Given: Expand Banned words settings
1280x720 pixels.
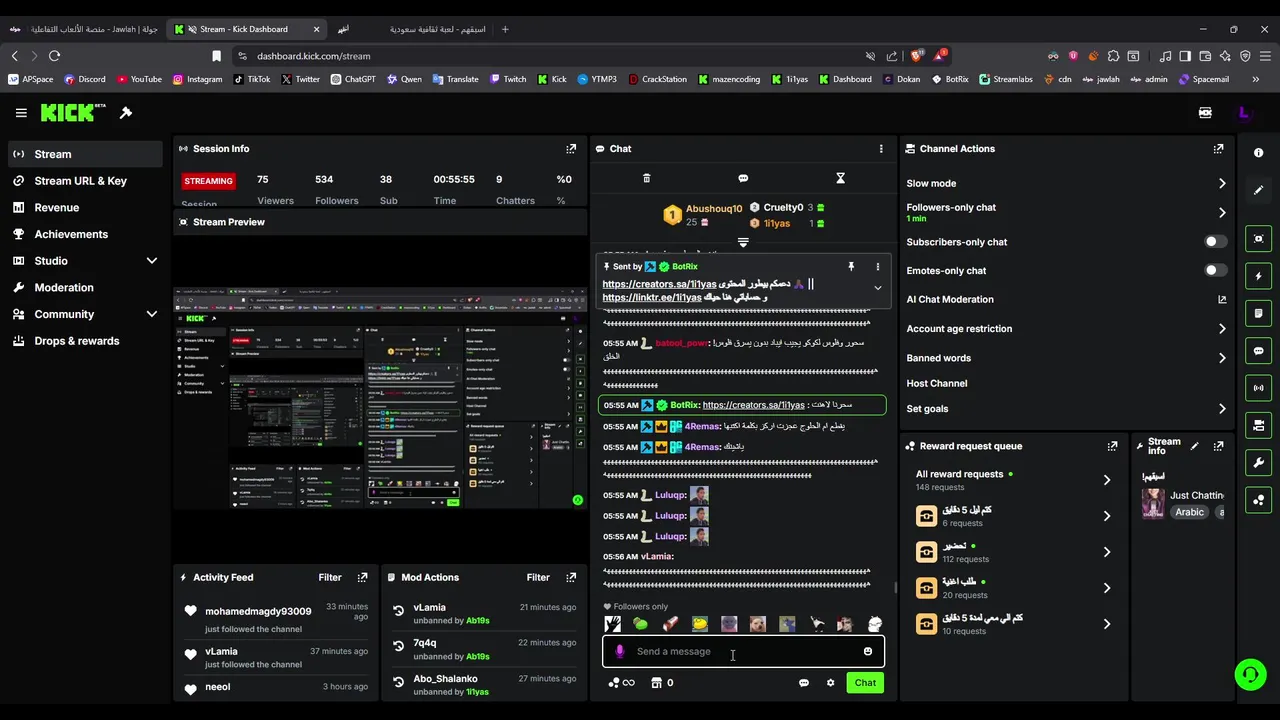Looking at the screenshot, I should (x=1222, y=358).
